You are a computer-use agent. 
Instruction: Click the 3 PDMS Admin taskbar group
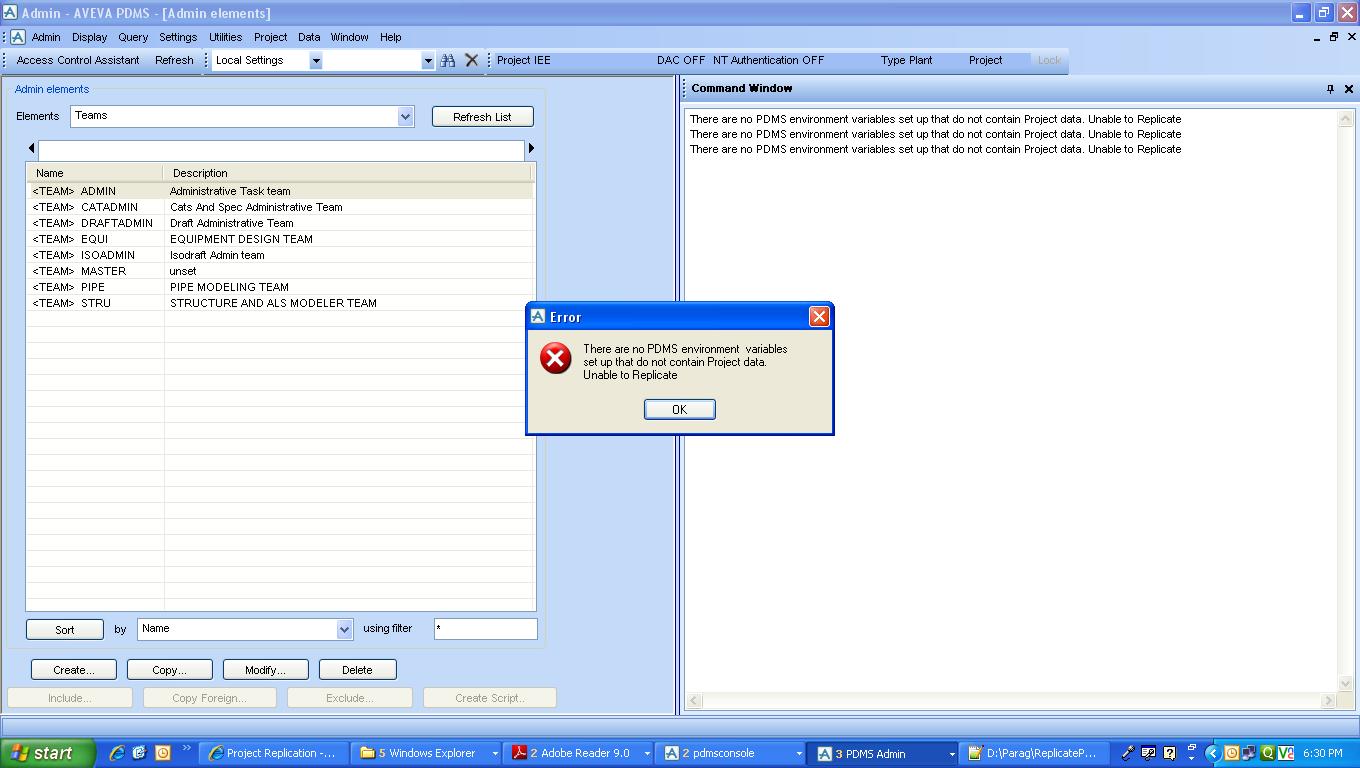point(883,753)
